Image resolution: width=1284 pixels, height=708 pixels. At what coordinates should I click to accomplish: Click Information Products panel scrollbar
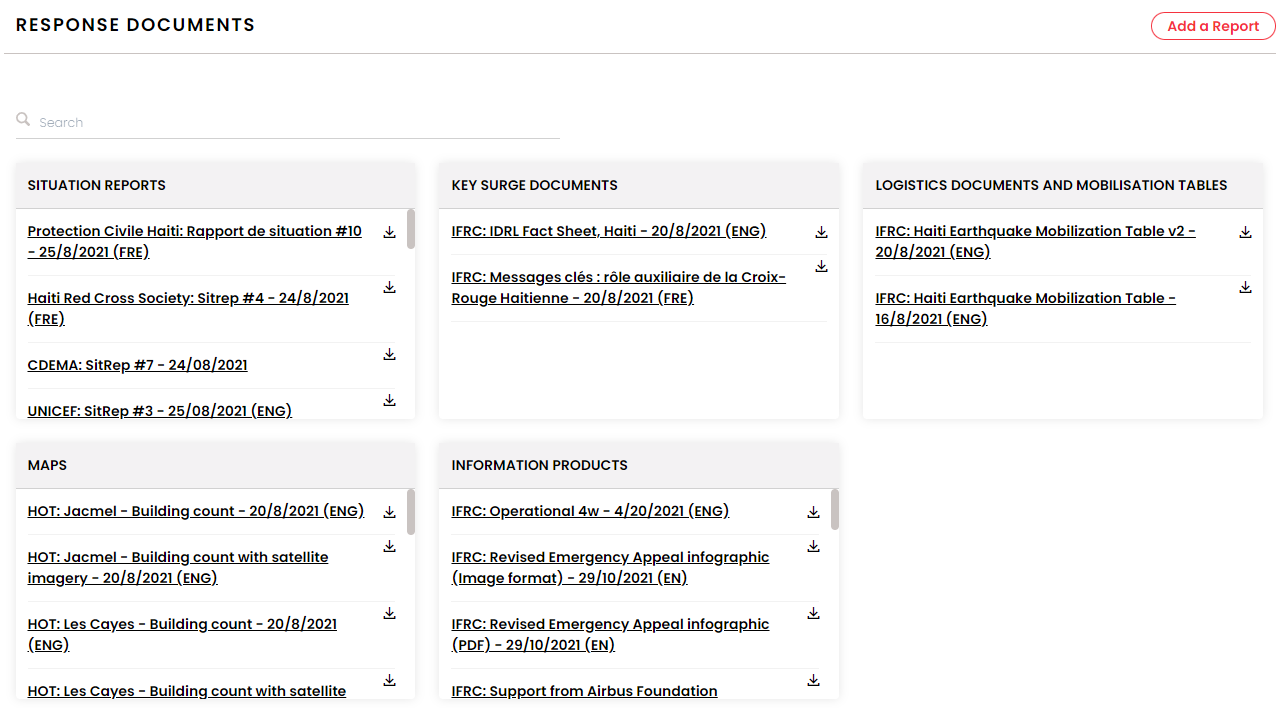pos(835,509)
